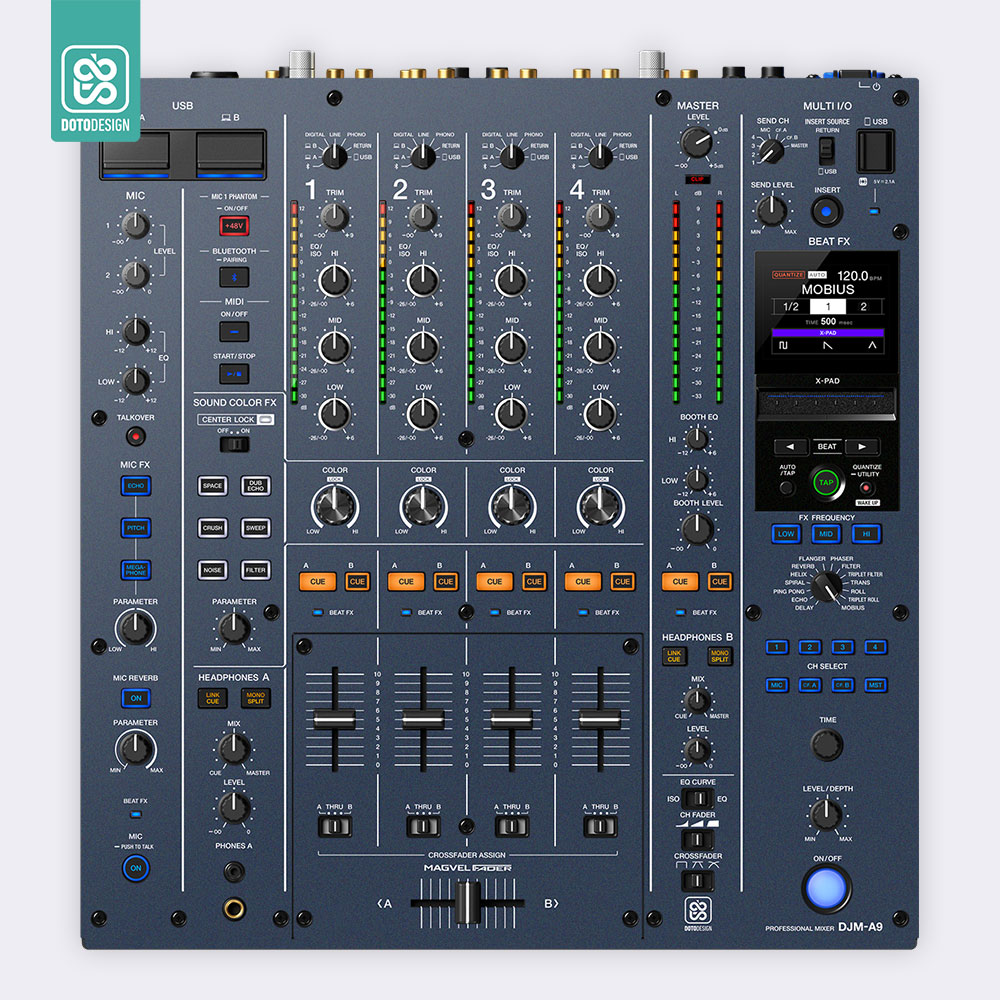The image size is (1000, 1000).
Task: Click the Magvel crossfader handle
Action: pos(469,902)
